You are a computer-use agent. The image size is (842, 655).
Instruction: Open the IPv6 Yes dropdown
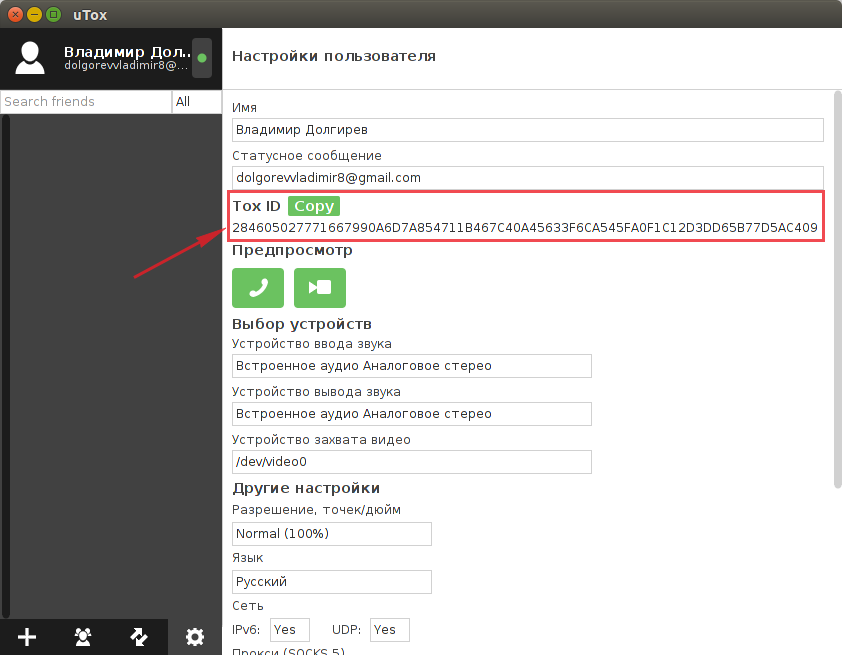click(x=290, y=630)
